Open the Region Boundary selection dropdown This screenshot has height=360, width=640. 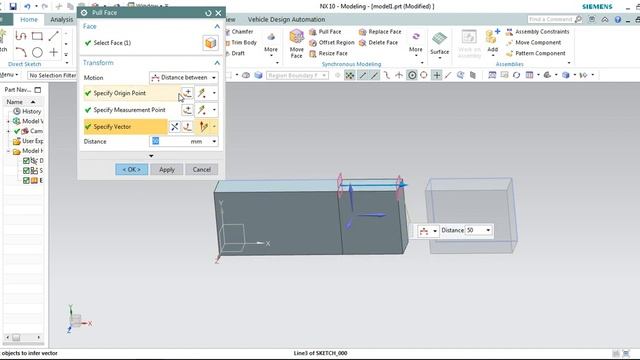coord(297,76)
